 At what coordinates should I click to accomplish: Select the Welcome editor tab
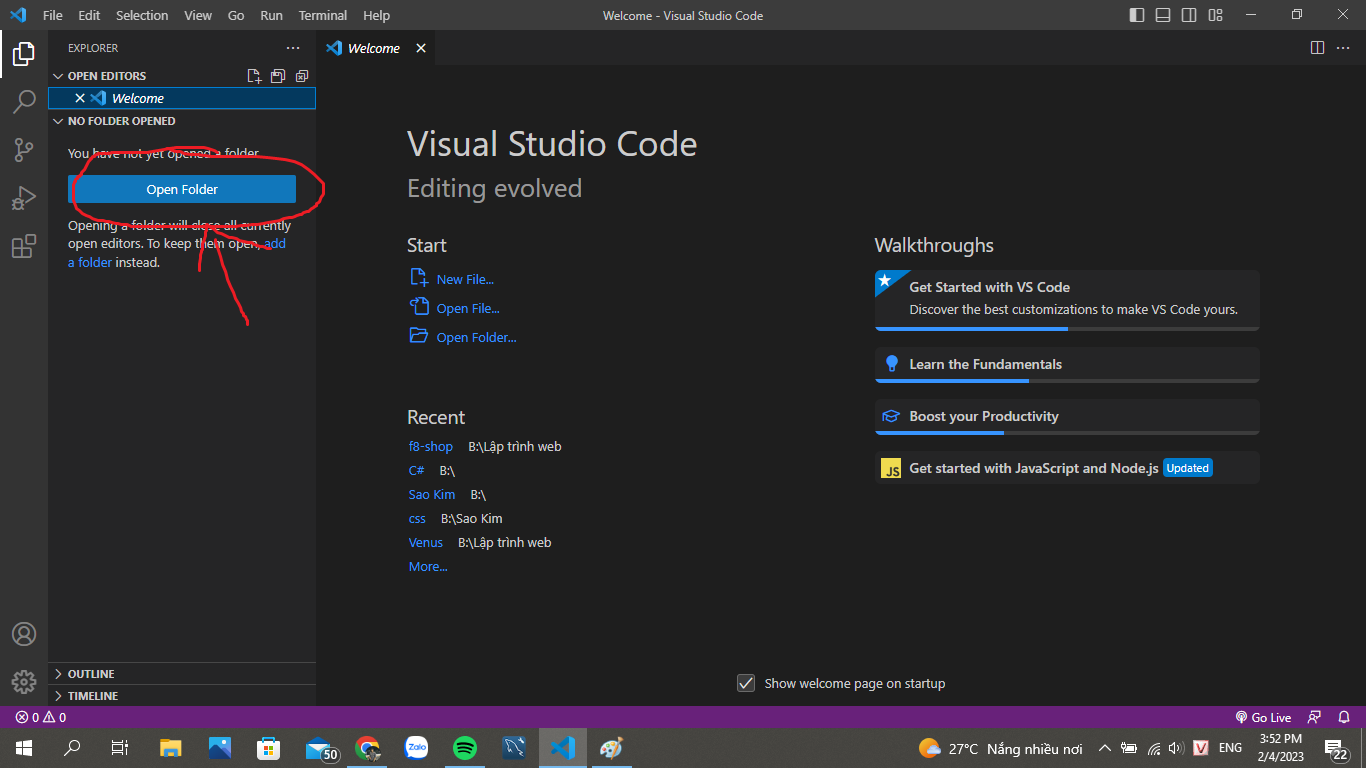click(x=376, y=48)
